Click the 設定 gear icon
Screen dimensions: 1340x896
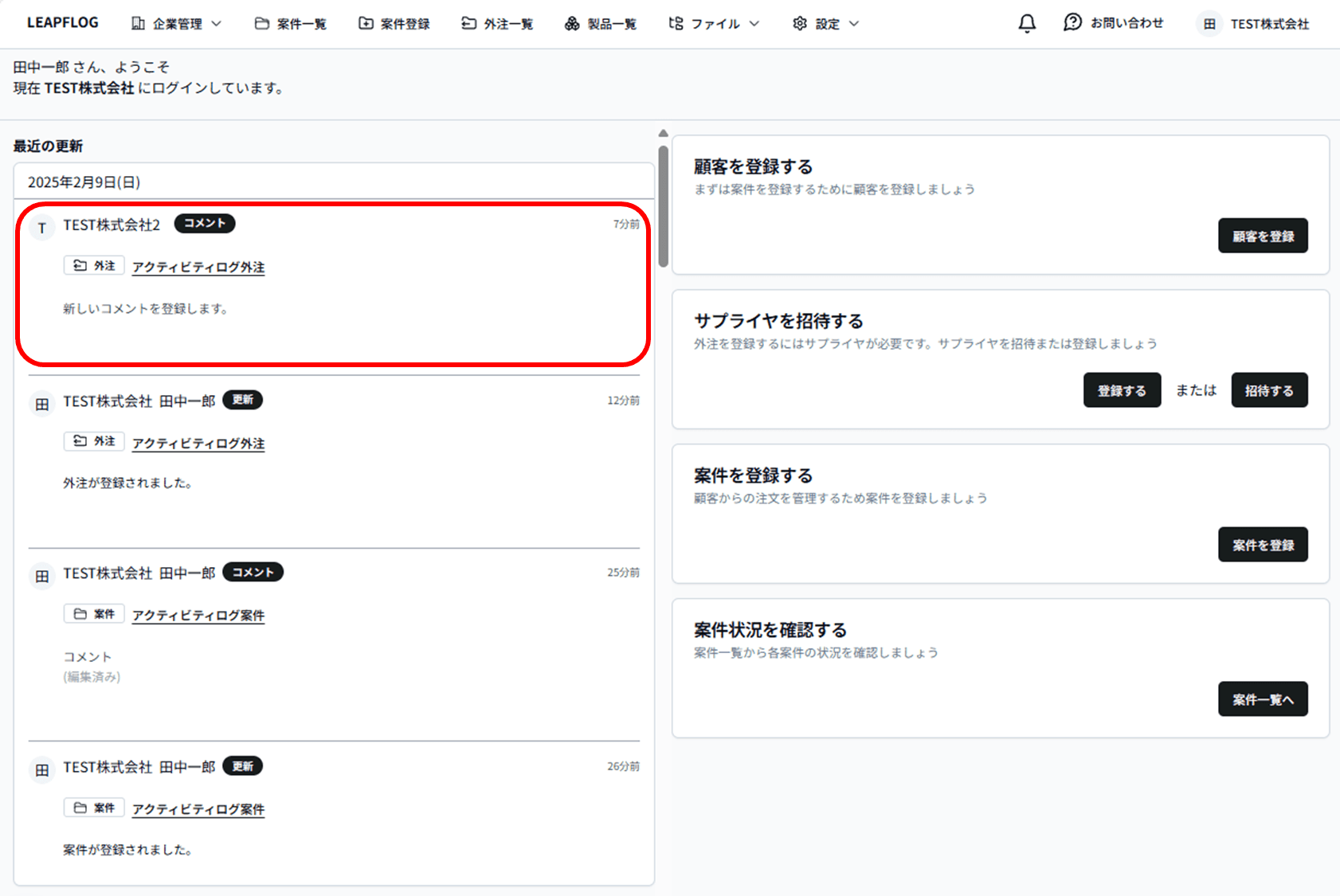click(x=800, y=24)
